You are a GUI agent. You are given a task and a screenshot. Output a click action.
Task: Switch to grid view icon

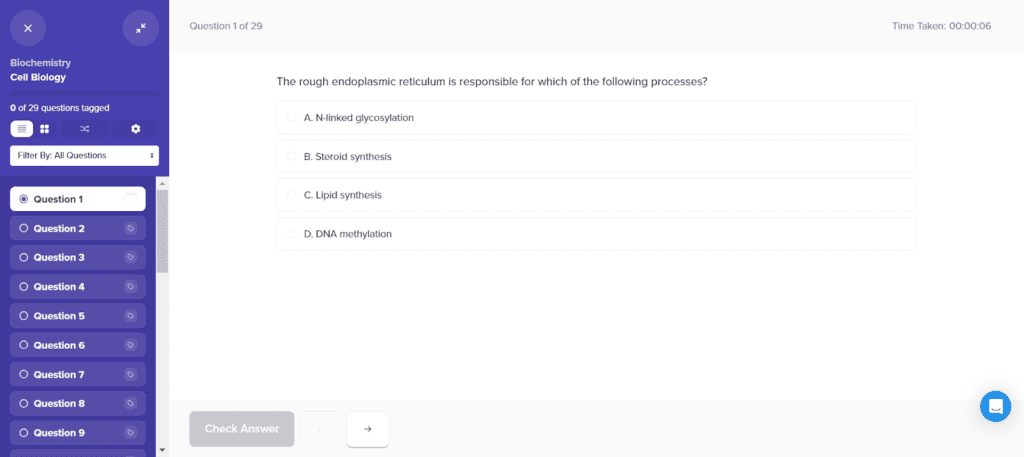(x=44, y=129)
